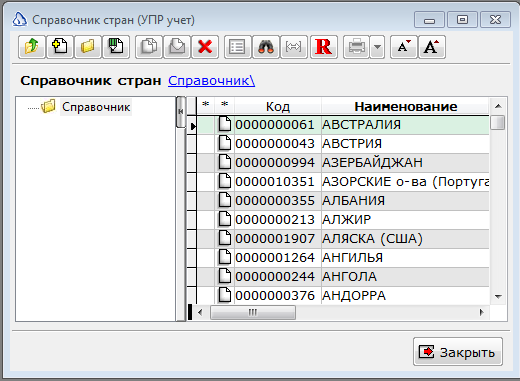The height and width of the screenshot is (381, 520).
Task: Delete record with red X icon
Action: [x=205, y=47]
